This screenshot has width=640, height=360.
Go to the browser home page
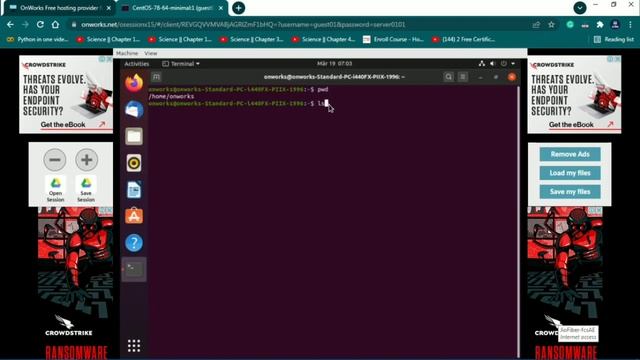(56, 24)
